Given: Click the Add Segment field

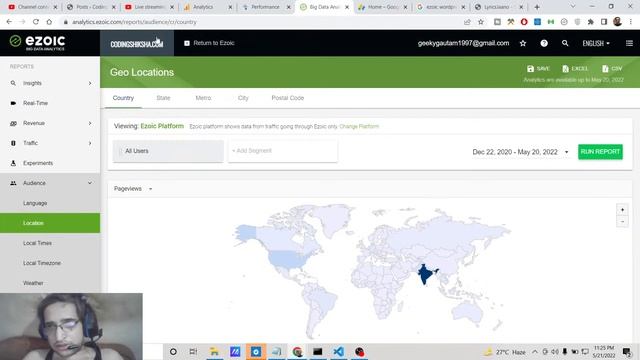Looking at the screenshot, I should tap(282, 151).
